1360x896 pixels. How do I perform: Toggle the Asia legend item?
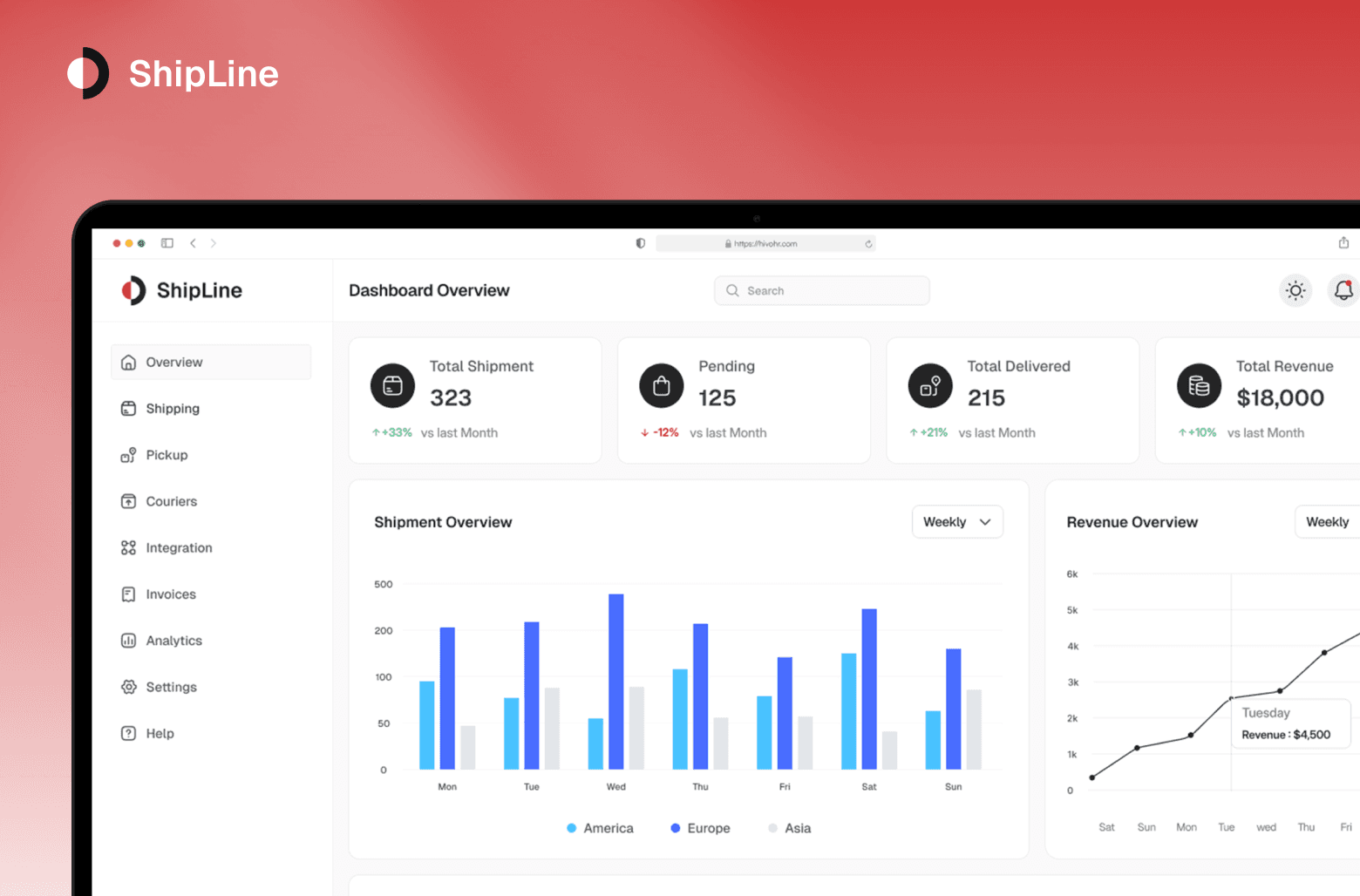tap(789, 828)
